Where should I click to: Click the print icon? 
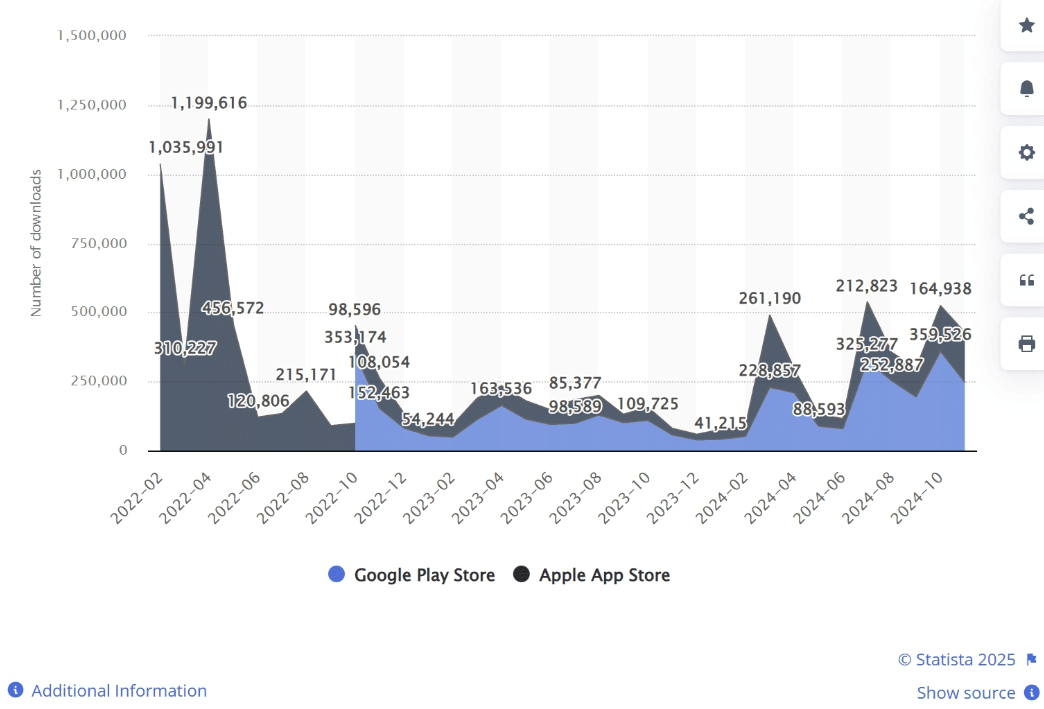pyautogui.click(x=1026, y=344)
